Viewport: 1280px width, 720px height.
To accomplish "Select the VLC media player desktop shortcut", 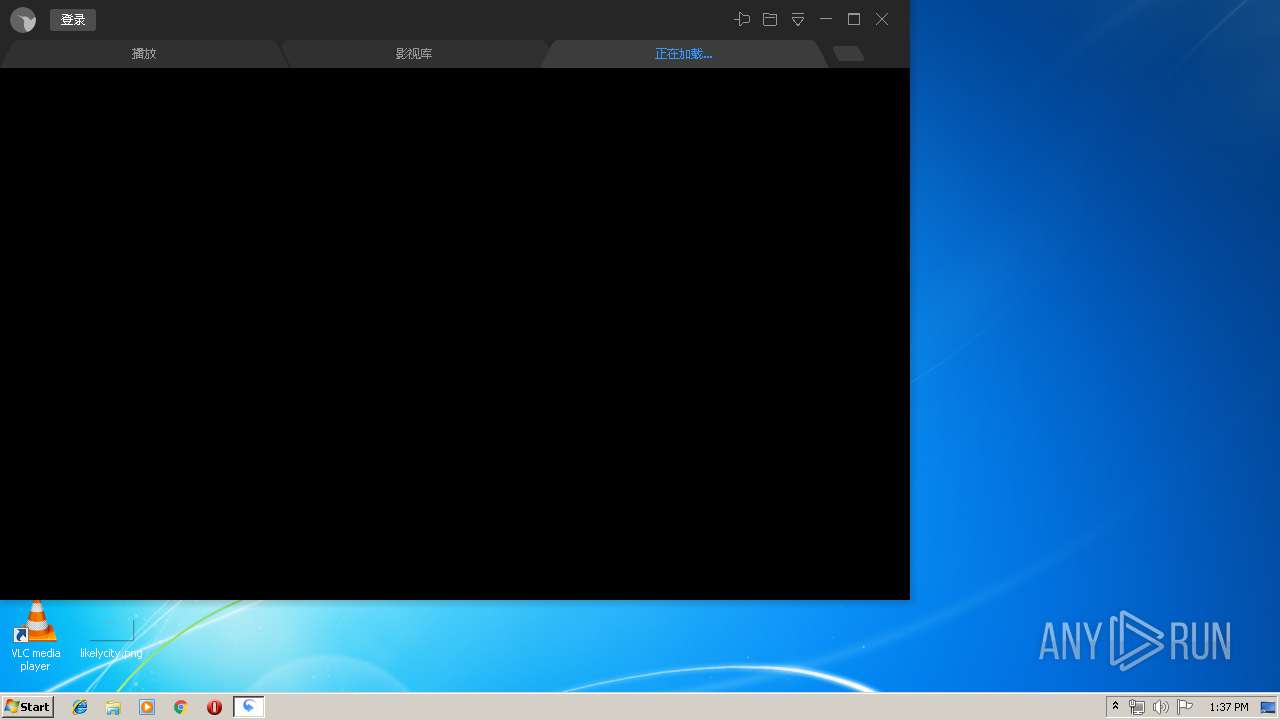I will 35,636.
